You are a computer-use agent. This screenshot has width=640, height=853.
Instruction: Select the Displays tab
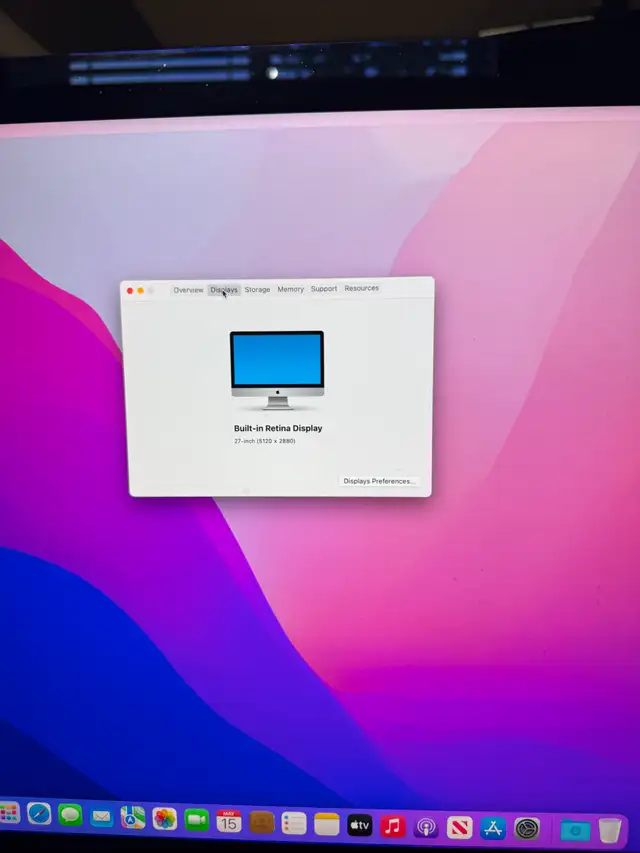point(224,290)
